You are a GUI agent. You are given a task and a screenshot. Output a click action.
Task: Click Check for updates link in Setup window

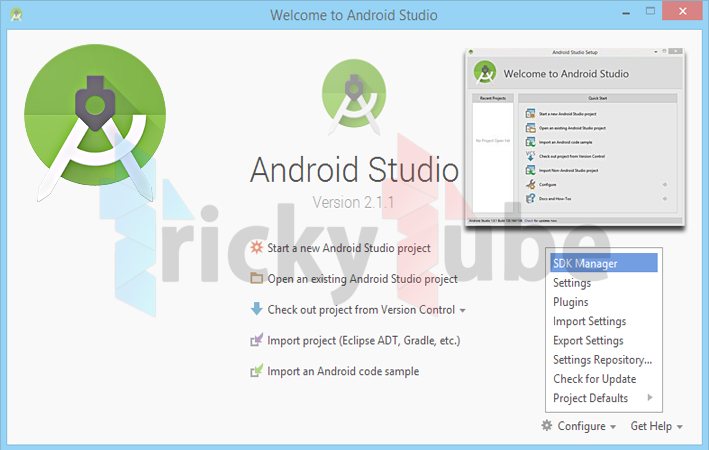point(540,221)
